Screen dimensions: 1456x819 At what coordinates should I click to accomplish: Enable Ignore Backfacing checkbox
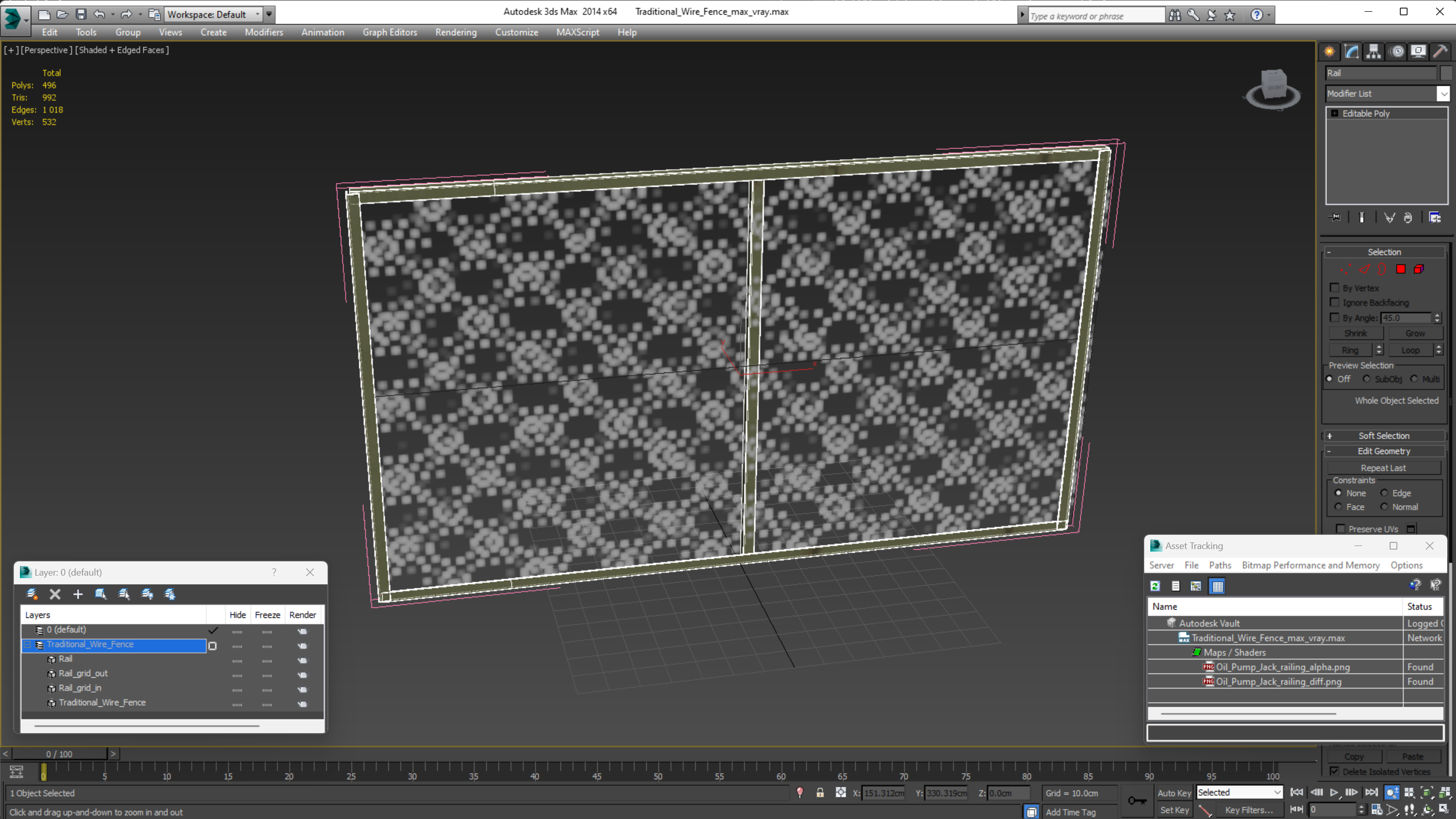tap(1335, 303)
